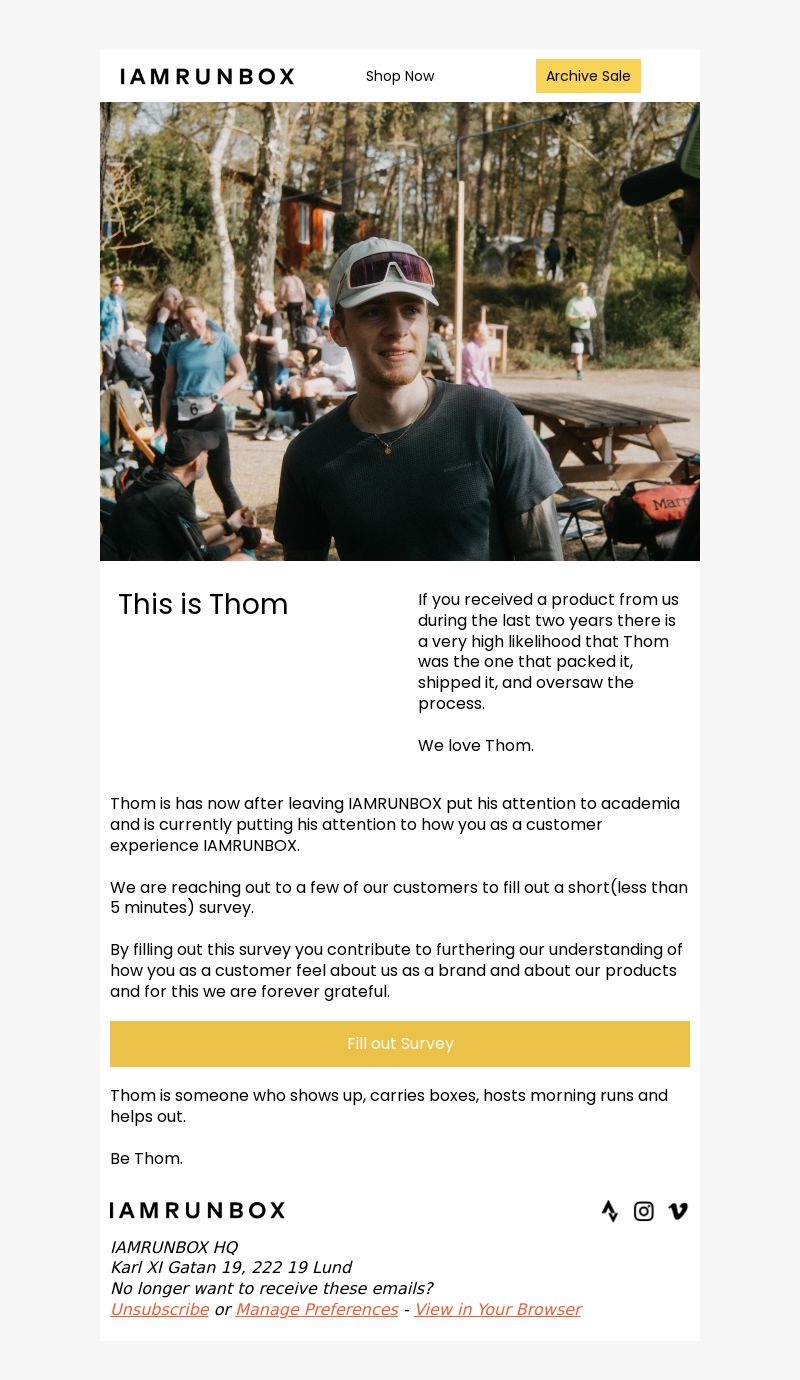800x1380 pixels.
Task: Click the IAMRUNBOX HQ address text
Action: 174,1247
